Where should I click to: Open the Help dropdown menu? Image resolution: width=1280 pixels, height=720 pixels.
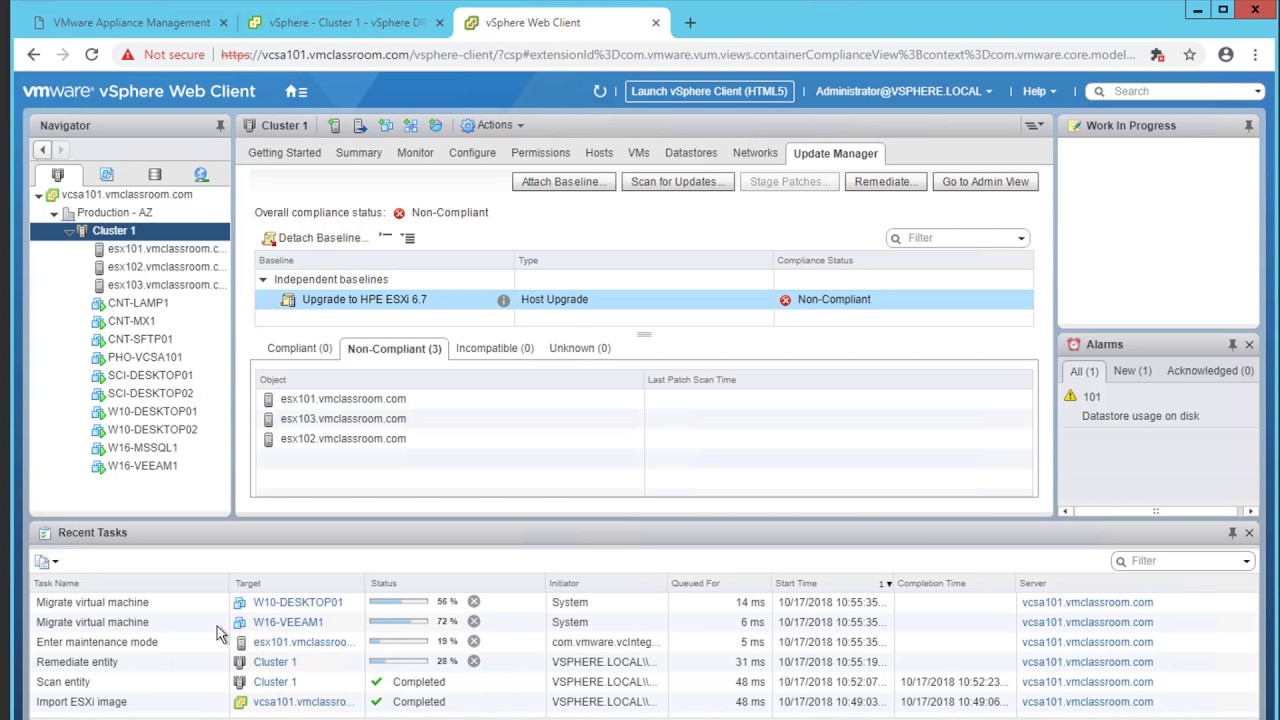(1040, 91)
